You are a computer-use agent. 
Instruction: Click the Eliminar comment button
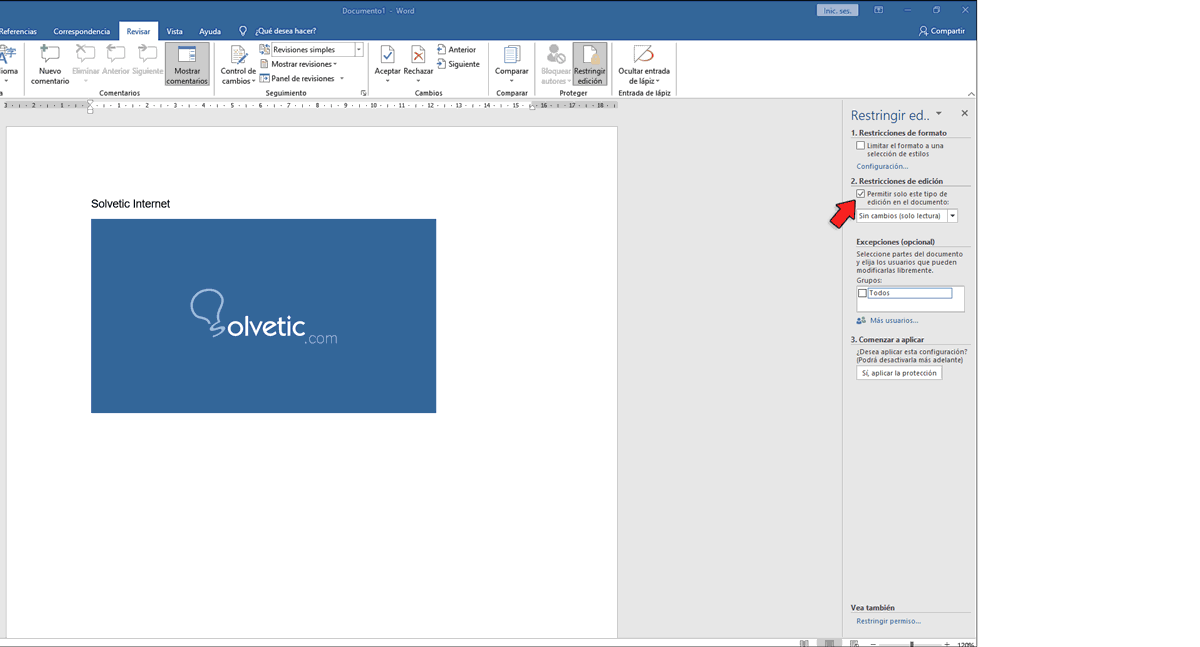point(85,64)
